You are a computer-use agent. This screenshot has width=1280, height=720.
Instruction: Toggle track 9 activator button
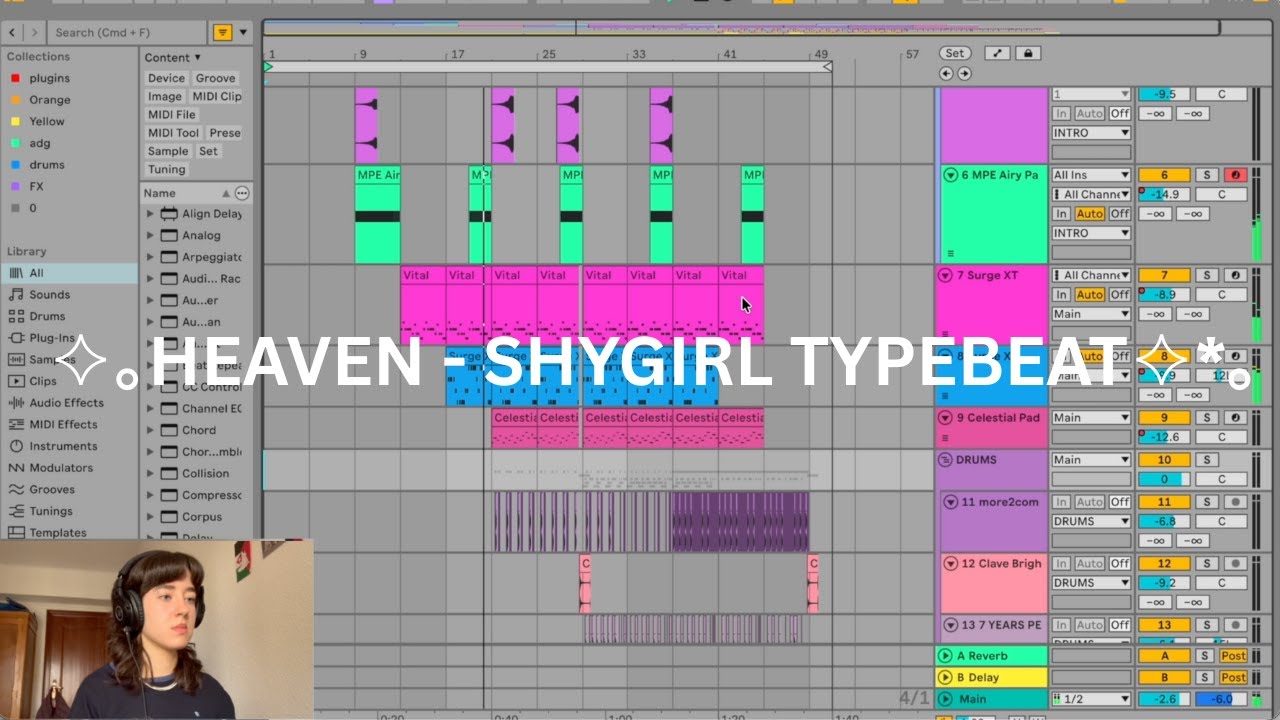click(x=1164, y=418)
